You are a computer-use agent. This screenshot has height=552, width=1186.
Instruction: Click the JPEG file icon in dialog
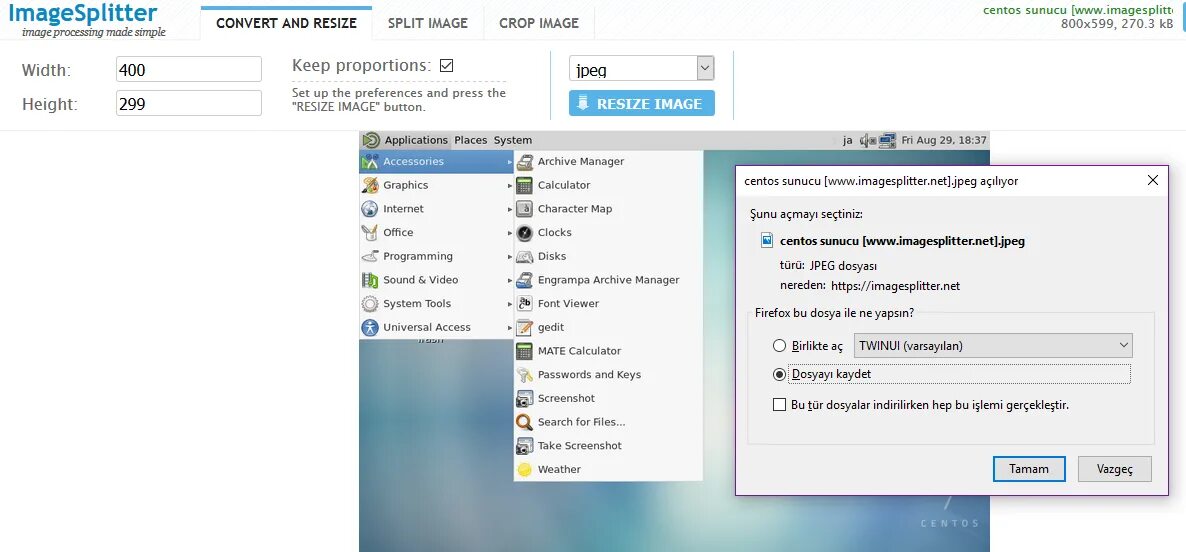(768, 240)
